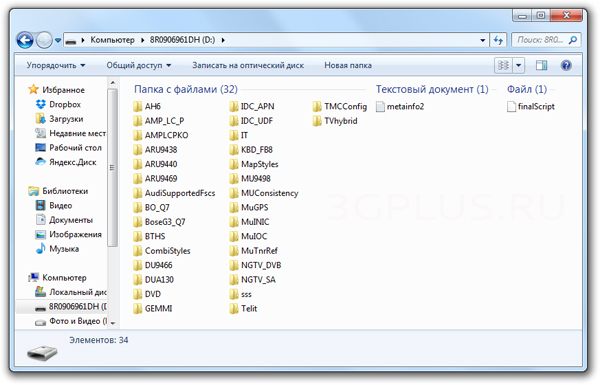Click navigation pane scrollbar up arrow

112,83
